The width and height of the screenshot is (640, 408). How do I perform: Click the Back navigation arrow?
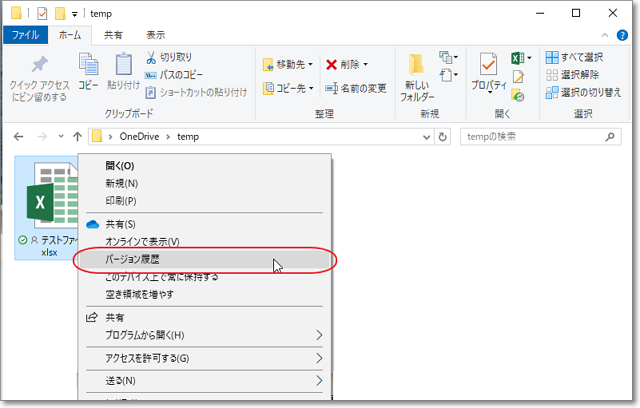coord(19,136)
